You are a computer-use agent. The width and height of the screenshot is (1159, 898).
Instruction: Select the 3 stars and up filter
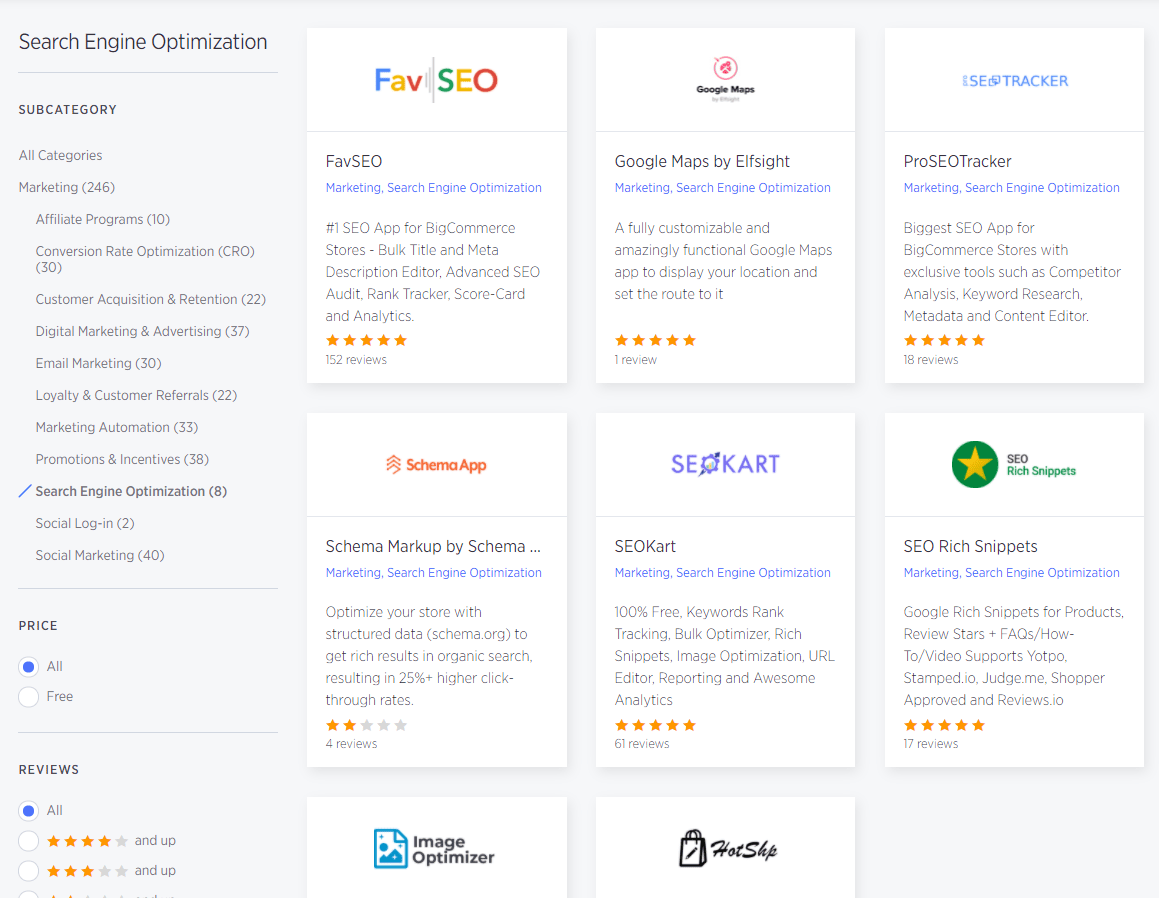click(29, 871)
